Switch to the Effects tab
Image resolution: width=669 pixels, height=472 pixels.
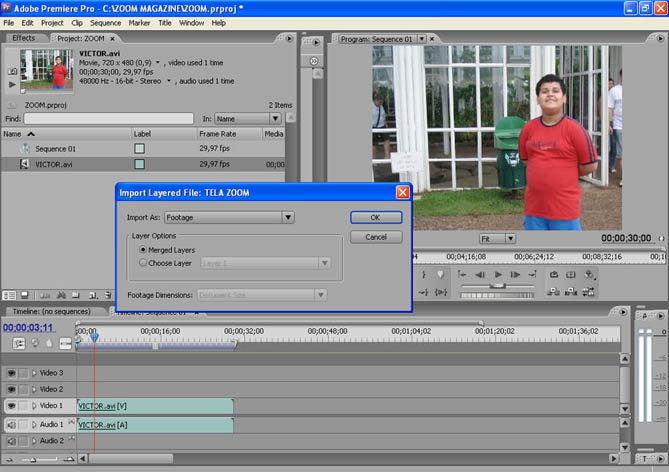coord(23,38)
